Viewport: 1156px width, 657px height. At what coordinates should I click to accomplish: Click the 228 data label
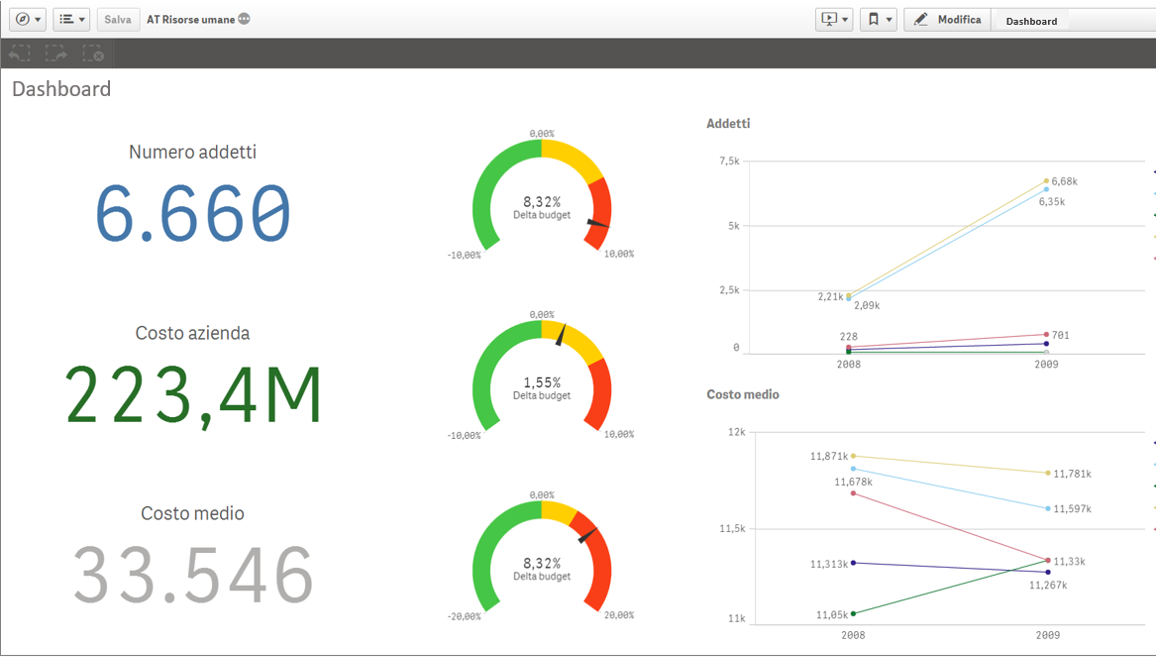849,337
